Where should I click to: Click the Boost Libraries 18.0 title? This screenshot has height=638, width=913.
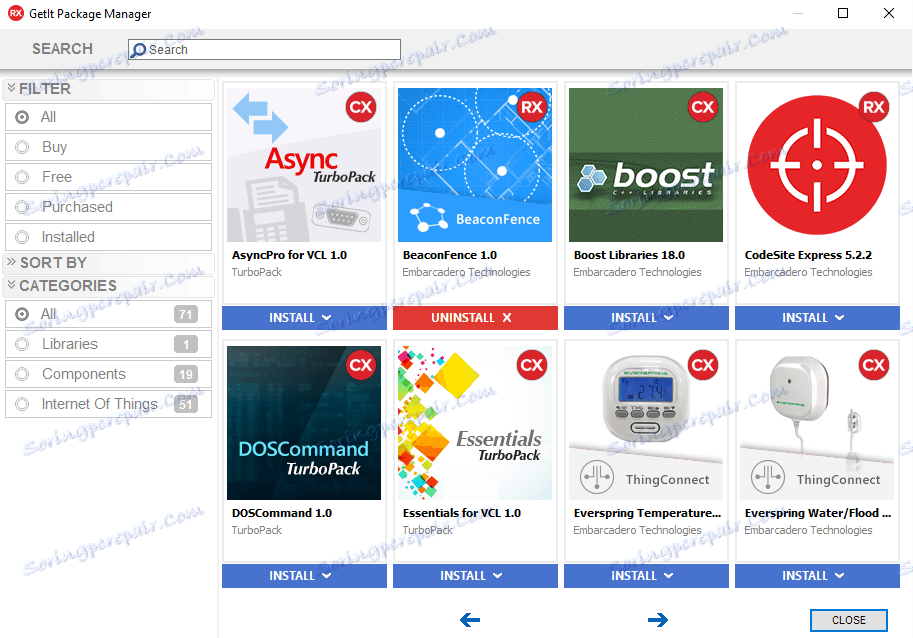pyautogui.click(x=629, y=255)
